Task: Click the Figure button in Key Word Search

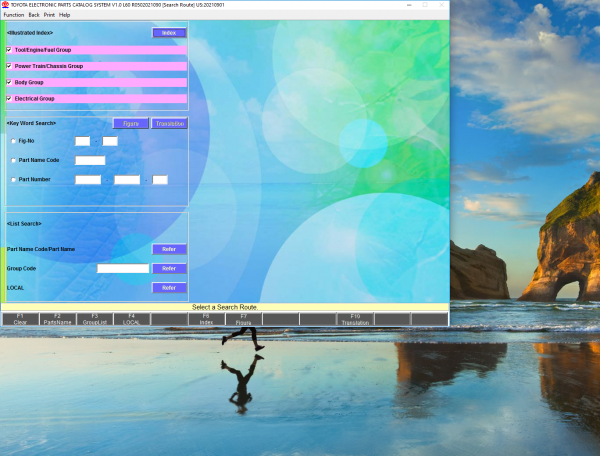Action: coord(130,124)
